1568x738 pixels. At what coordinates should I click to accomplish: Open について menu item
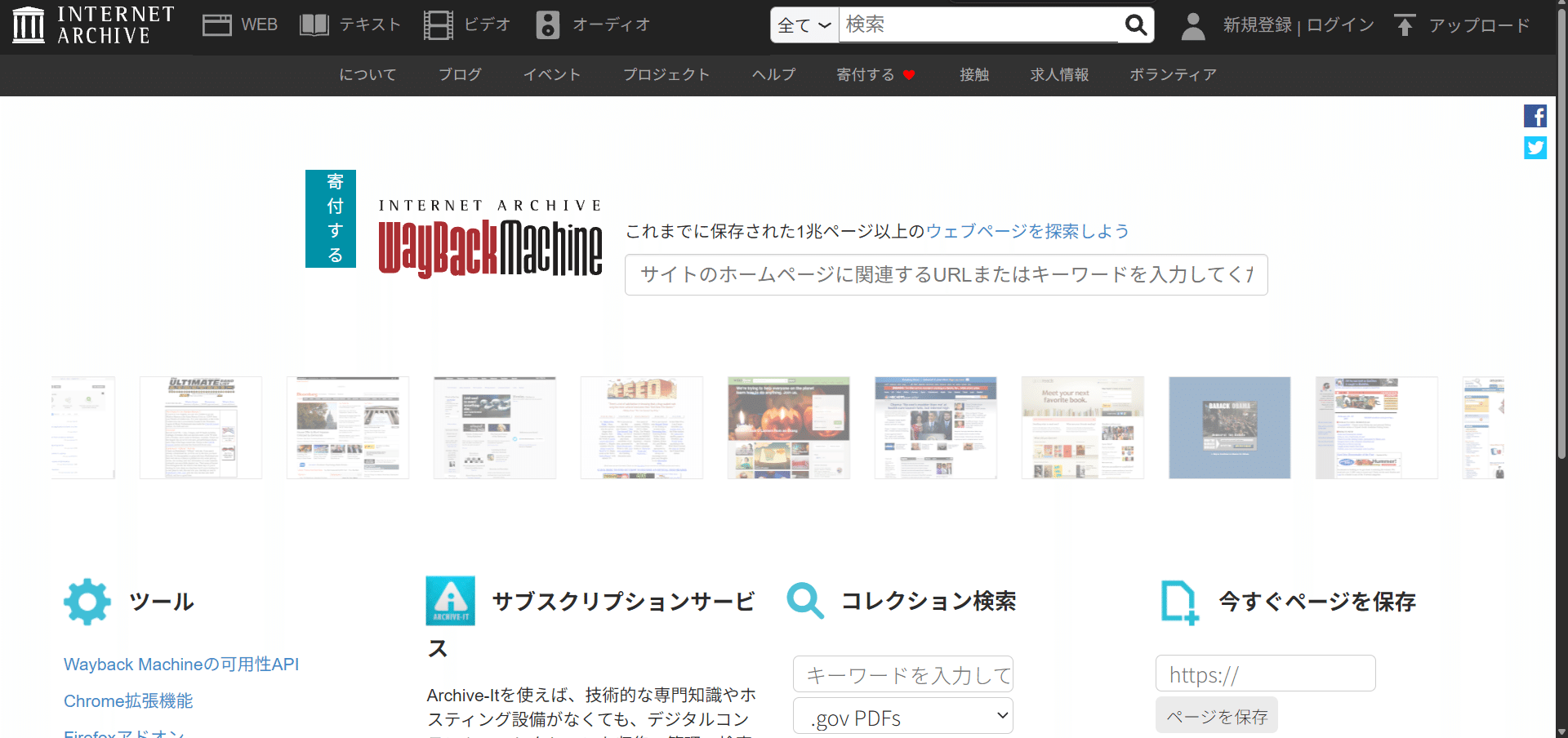tap(367, 75)
